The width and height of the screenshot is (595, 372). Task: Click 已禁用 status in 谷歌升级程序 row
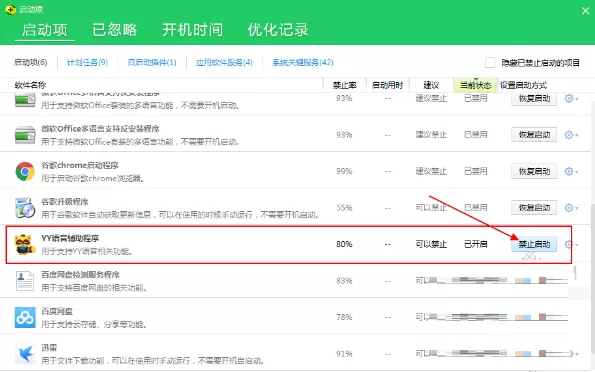[475, 208]
